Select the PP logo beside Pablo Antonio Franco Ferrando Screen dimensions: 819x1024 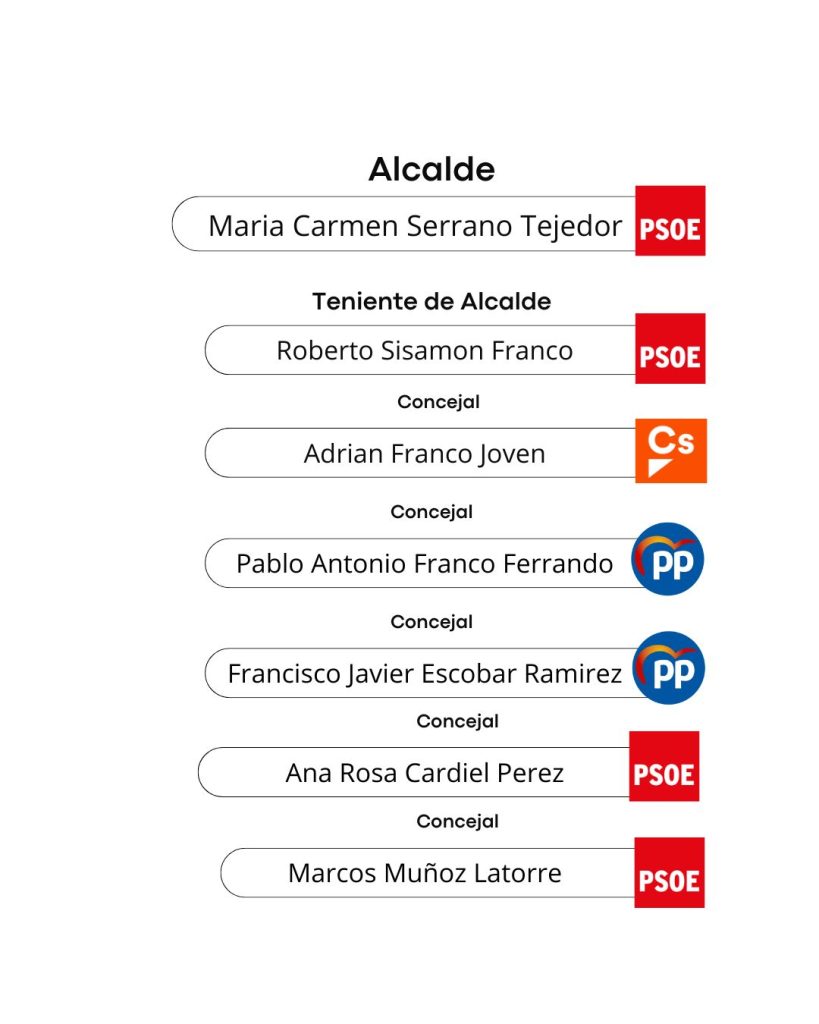pos(668,560)
